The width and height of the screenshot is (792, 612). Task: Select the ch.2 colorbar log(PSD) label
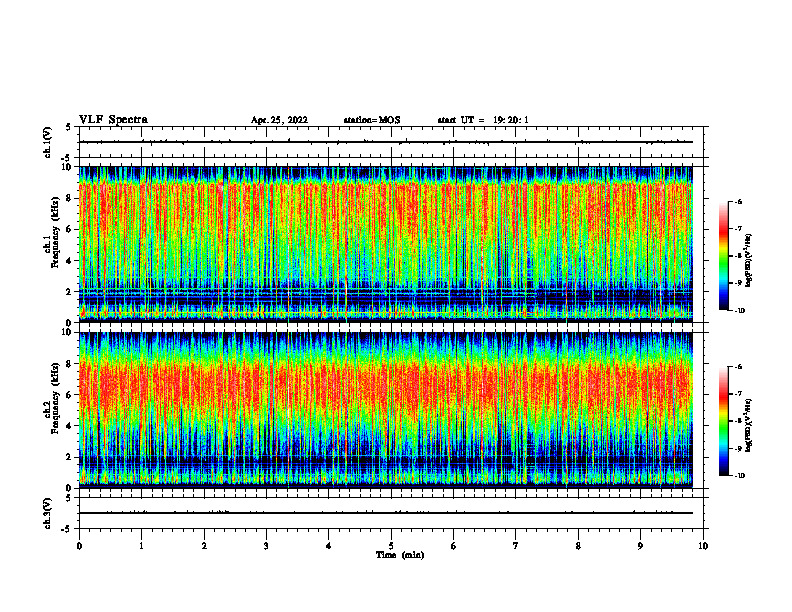pyautogui.click(x=748, y=425)
